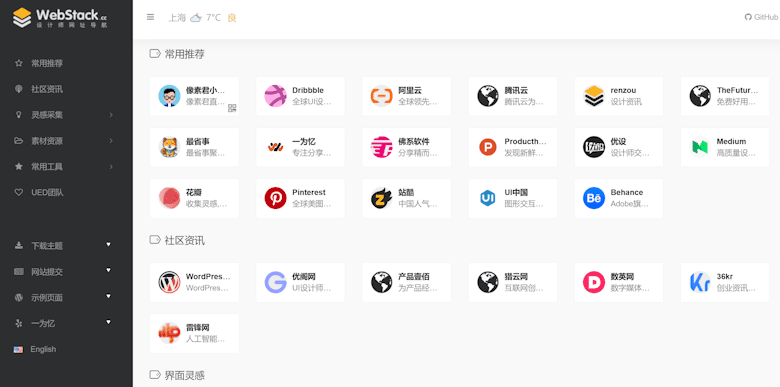Click the 优设 black round icon
This screenshot has width=780, height=387.
(x=594, y=147)
